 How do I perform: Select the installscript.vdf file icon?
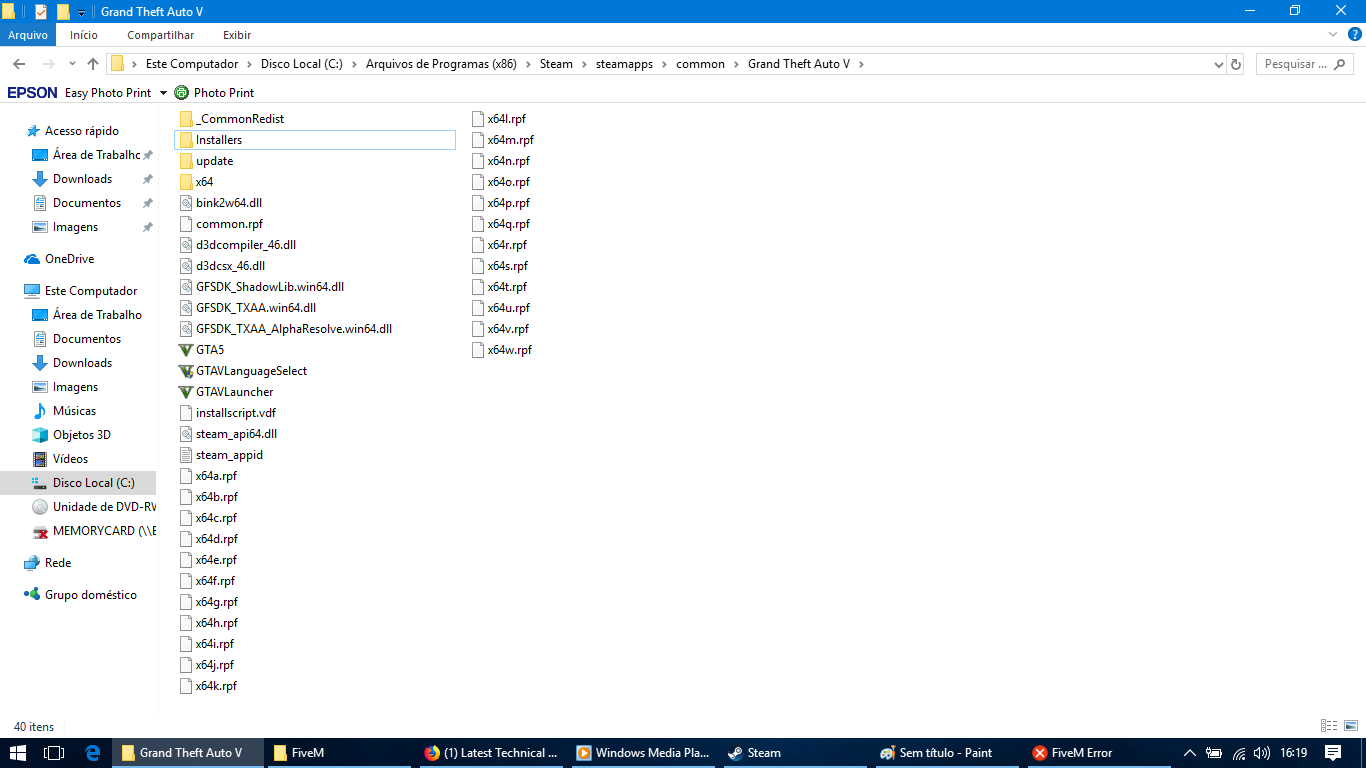[x=186, y=413]
